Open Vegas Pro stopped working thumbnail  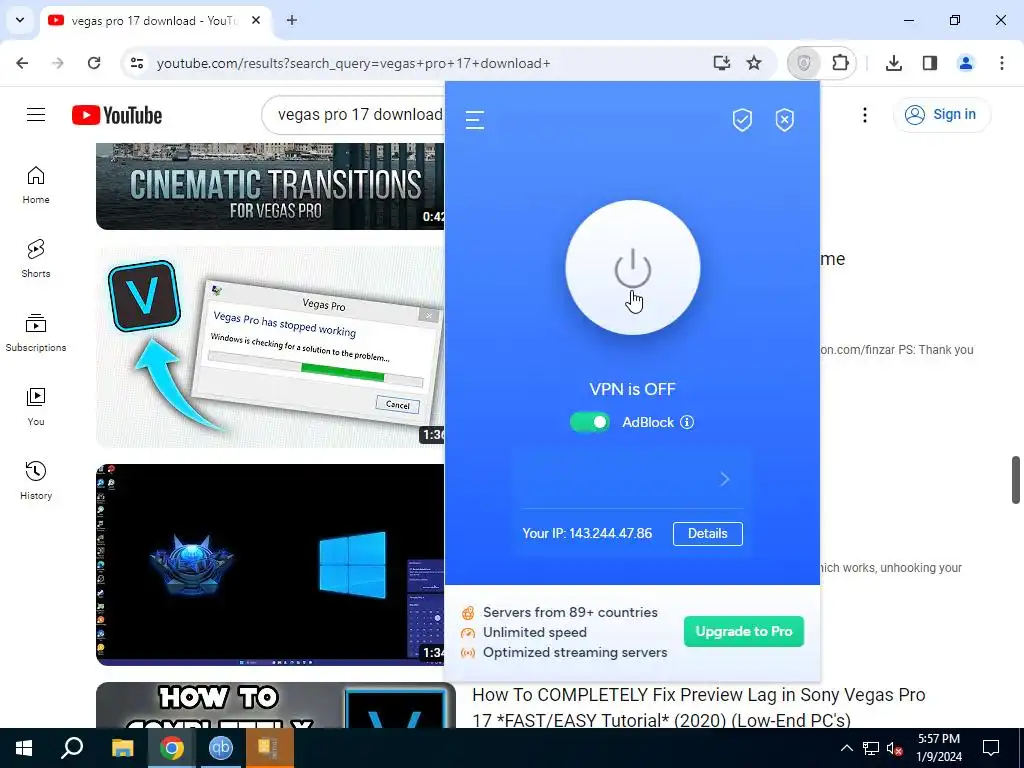point(270,347)
